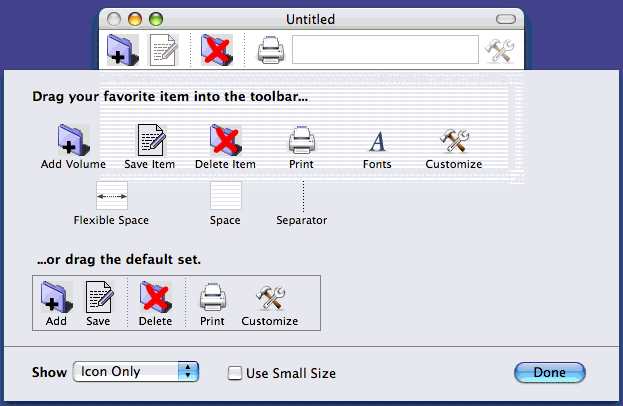The width and height of the screenshot is (623, 406).
Task: Select the Add Volume item in the favorites palette
Action: pyautogui.click(x=73, y=141)
